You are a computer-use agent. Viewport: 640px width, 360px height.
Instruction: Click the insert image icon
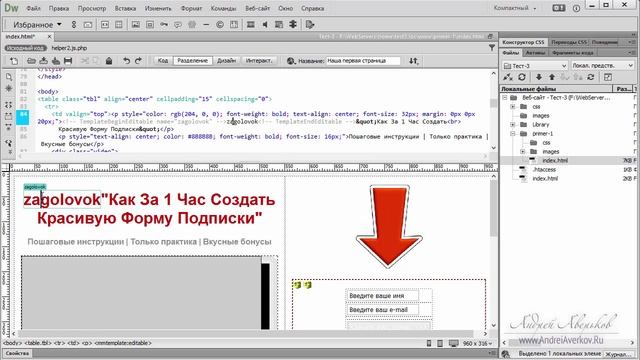pos(136,24)
